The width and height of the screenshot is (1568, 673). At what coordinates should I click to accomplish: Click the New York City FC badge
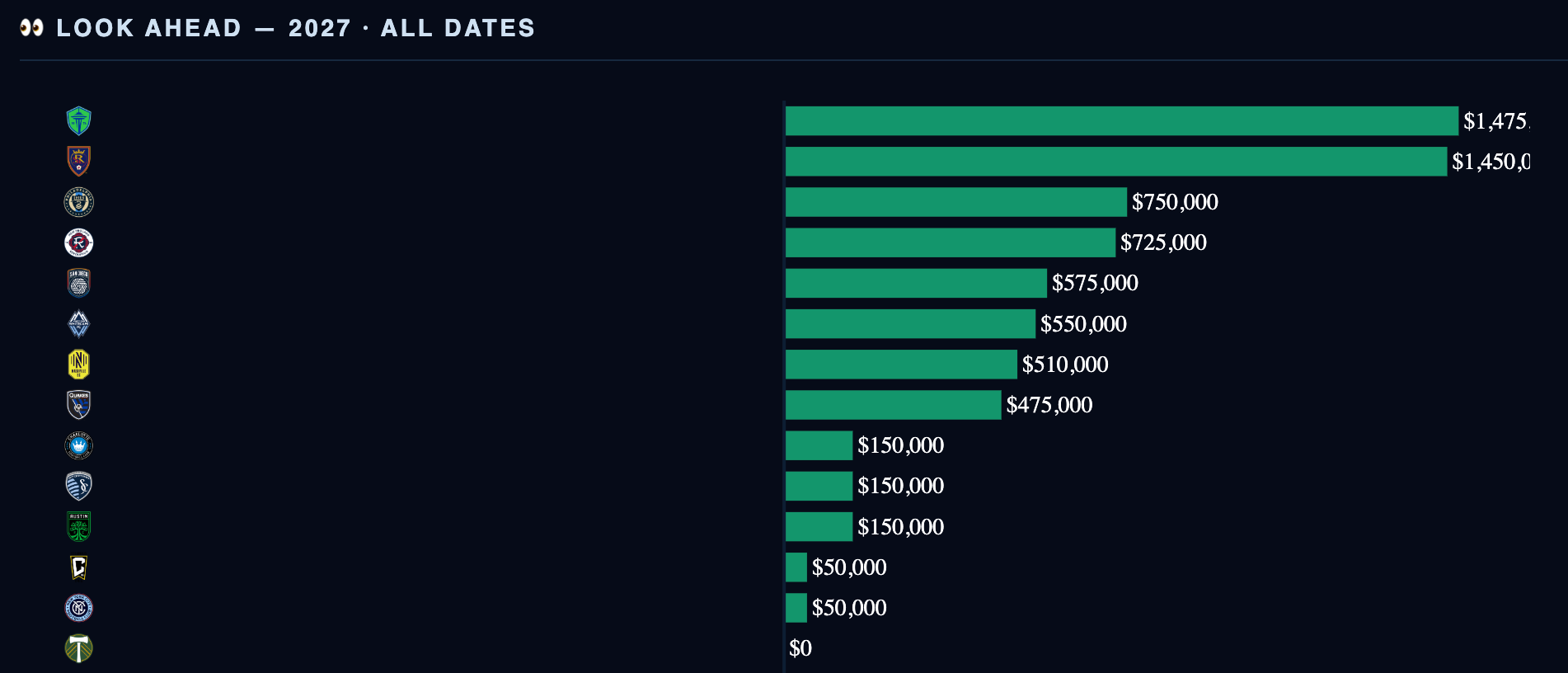tap(78, 608)
